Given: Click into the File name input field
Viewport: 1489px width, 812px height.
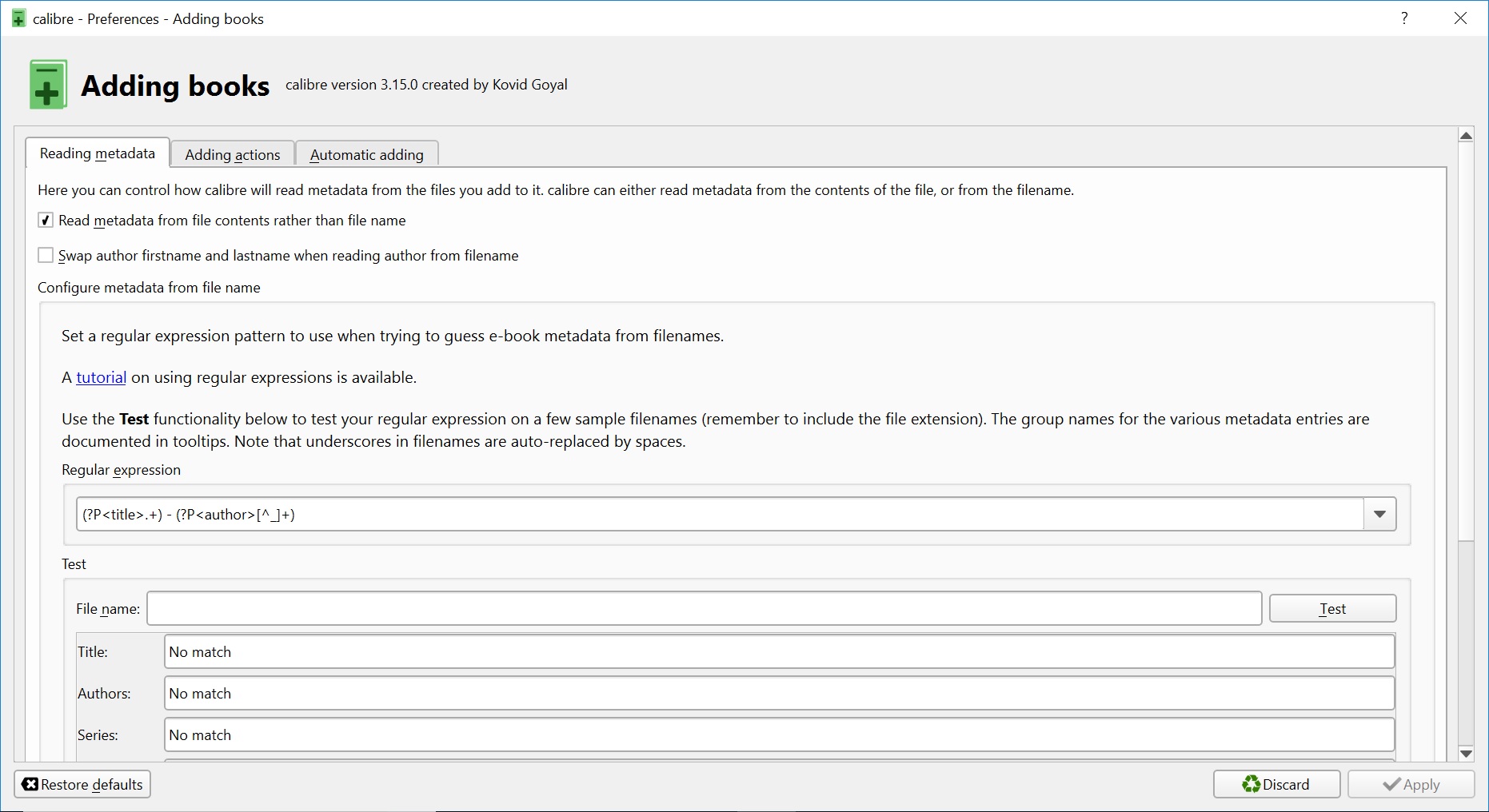Looking at the screenshot, I should click(704, 609).
